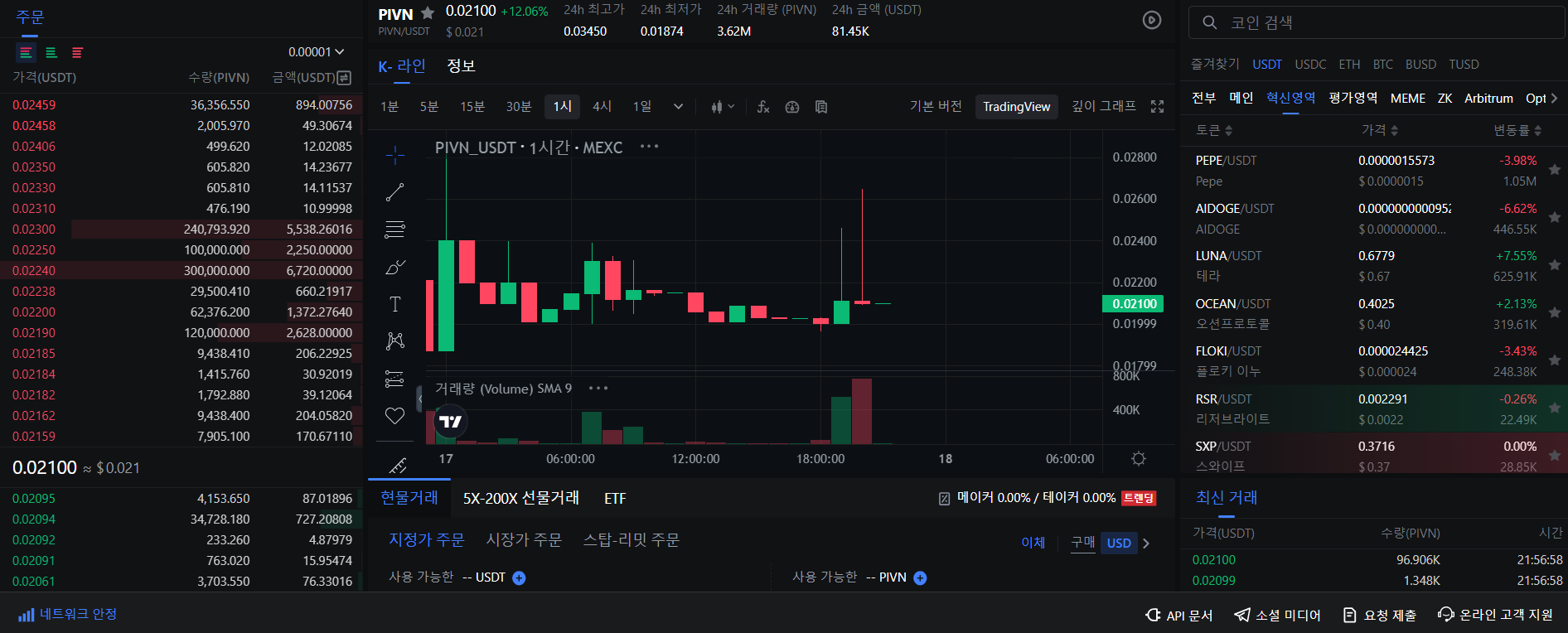This screenshot has width=1568, height=633.
Task: Add PIVN funds plus icon
Action: pyautogui.click(x=920, y=578)
